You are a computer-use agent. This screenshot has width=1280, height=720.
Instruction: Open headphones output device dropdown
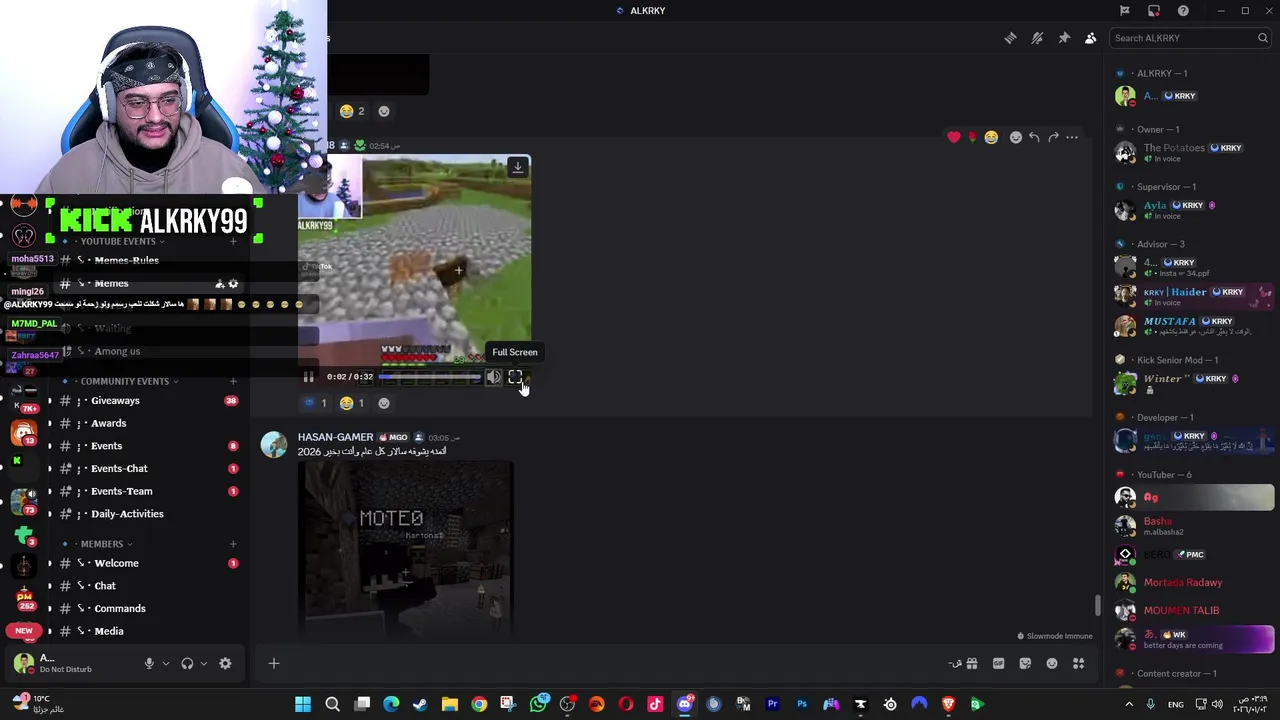point(204,663)
